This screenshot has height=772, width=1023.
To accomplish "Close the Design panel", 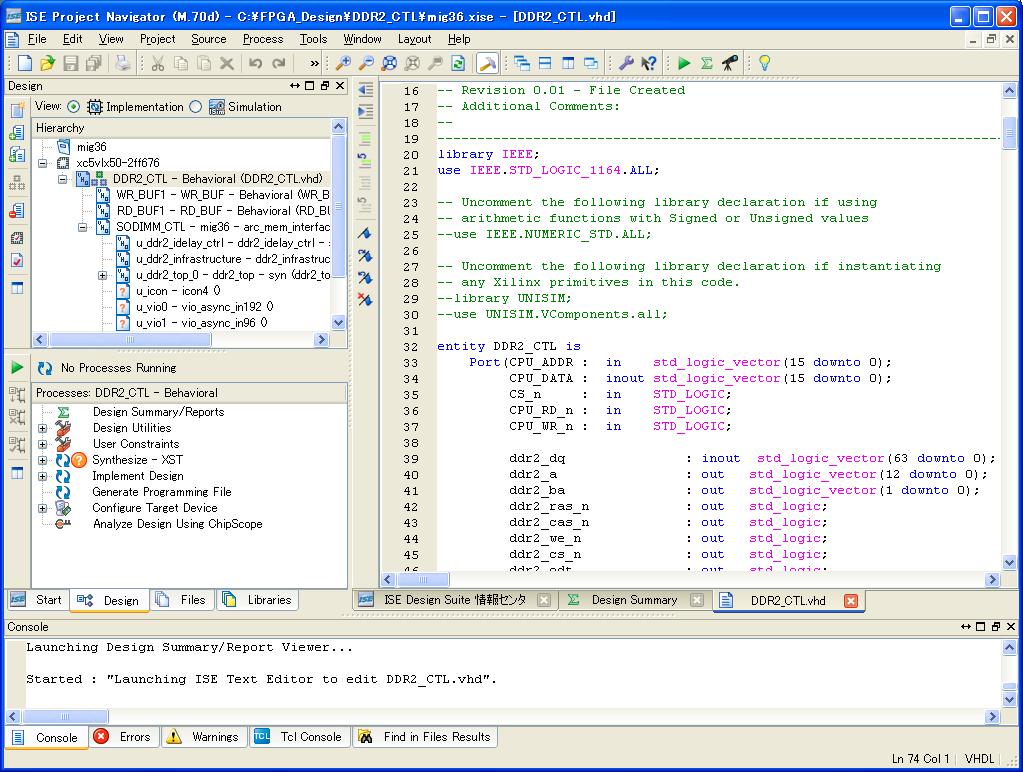I will click(x=340, y=85).
